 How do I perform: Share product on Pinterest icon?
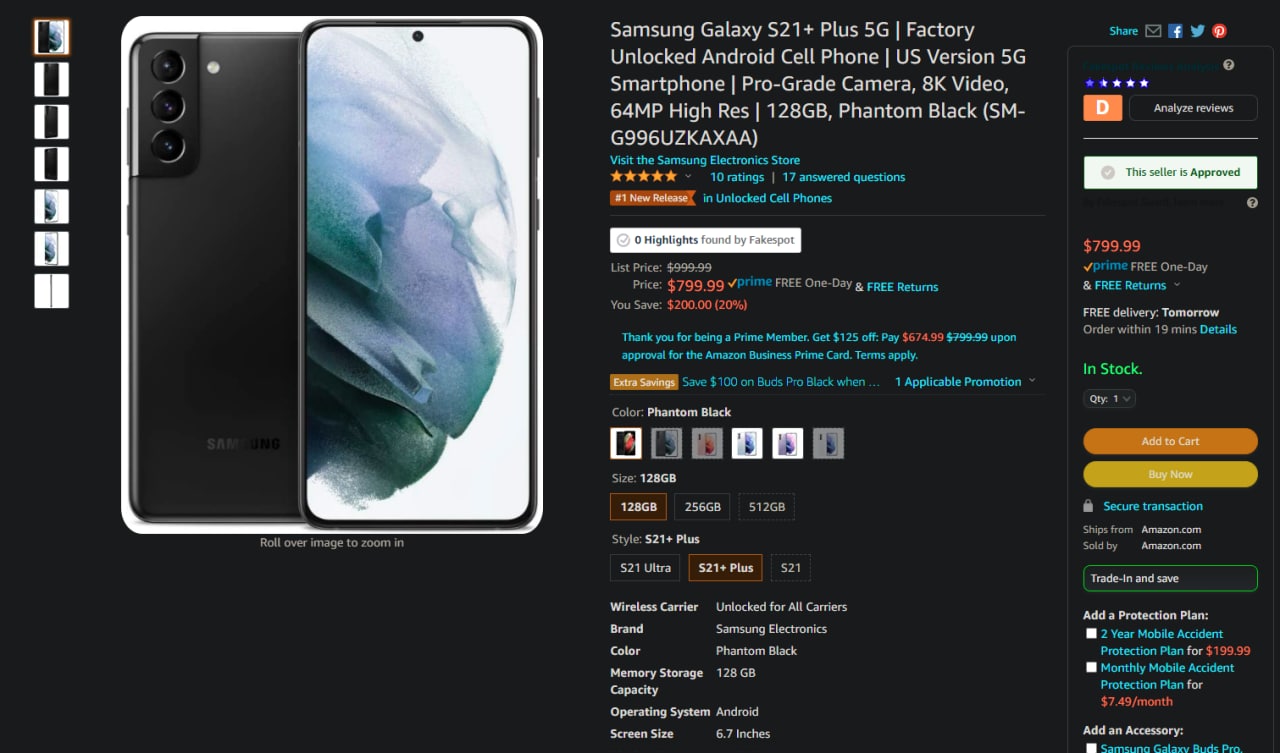[x=1219, y=31]
